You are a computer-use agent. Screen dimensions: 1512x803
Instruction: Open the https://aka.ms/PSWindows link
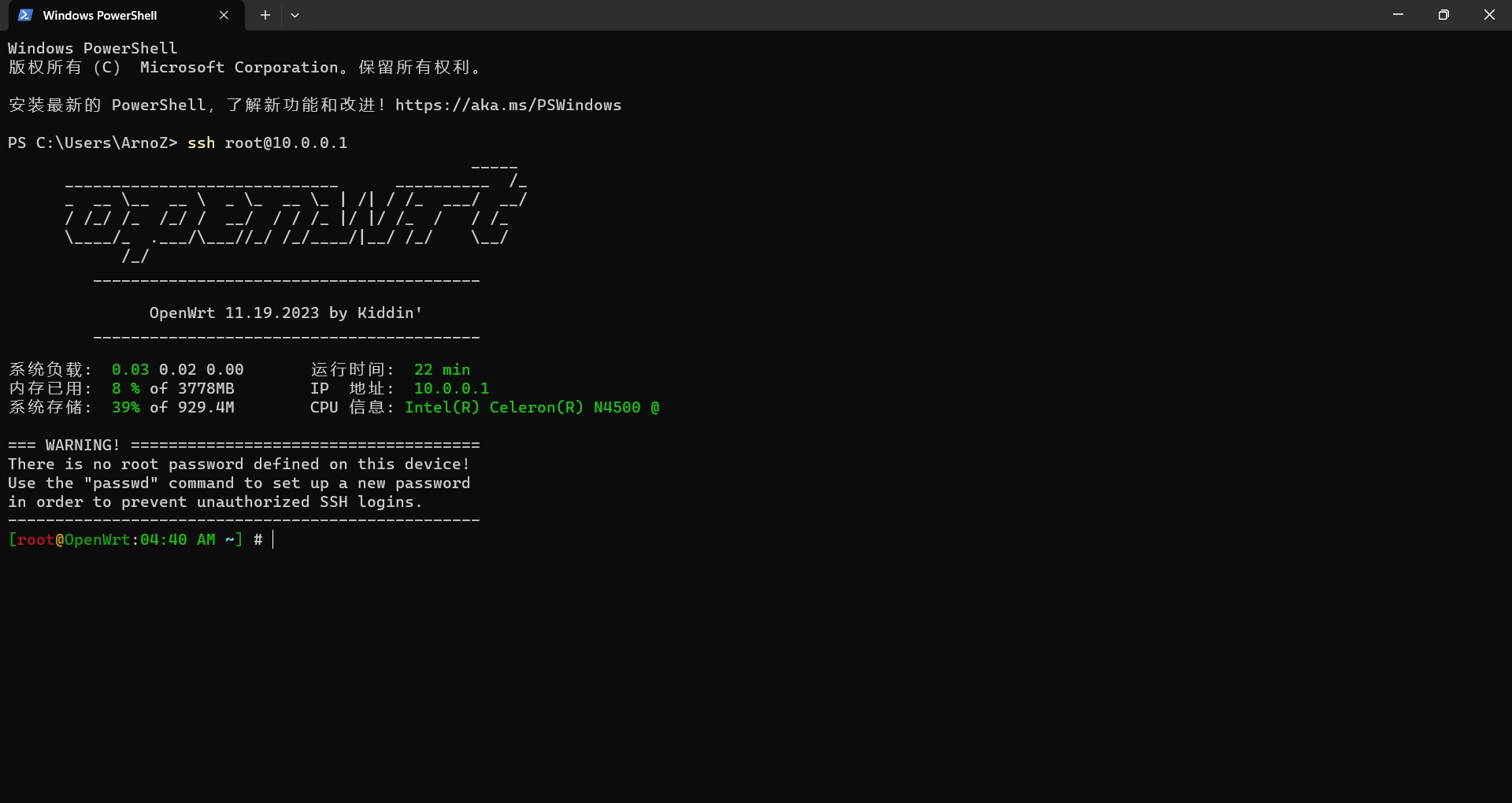[x=508, y=105]
